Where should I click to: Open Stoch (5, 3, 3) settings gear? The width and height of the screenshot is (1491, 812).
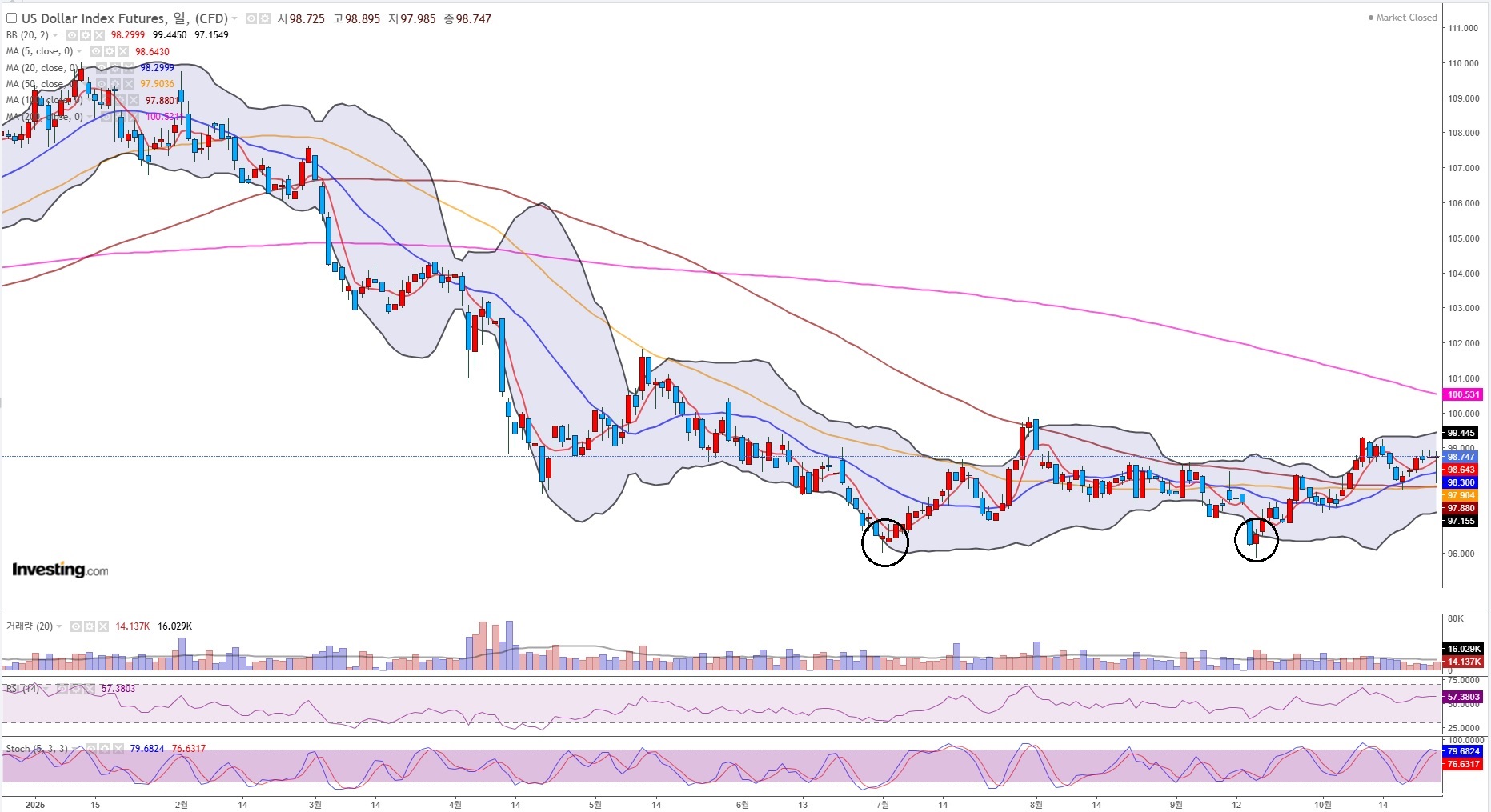(106, 749)
